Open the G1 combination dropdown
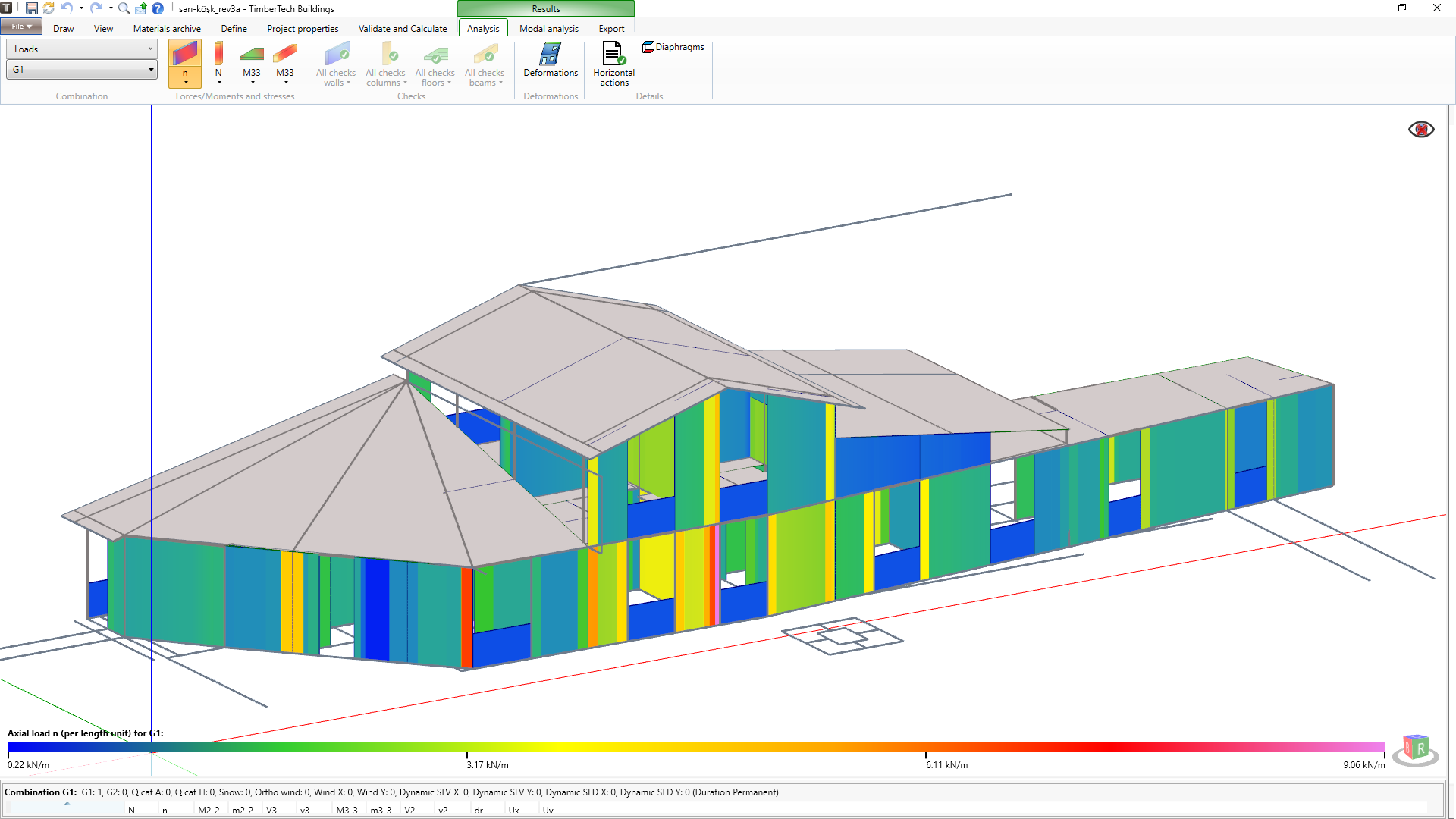The width and height of the screenshot is (1456, 819). point(81,70)
